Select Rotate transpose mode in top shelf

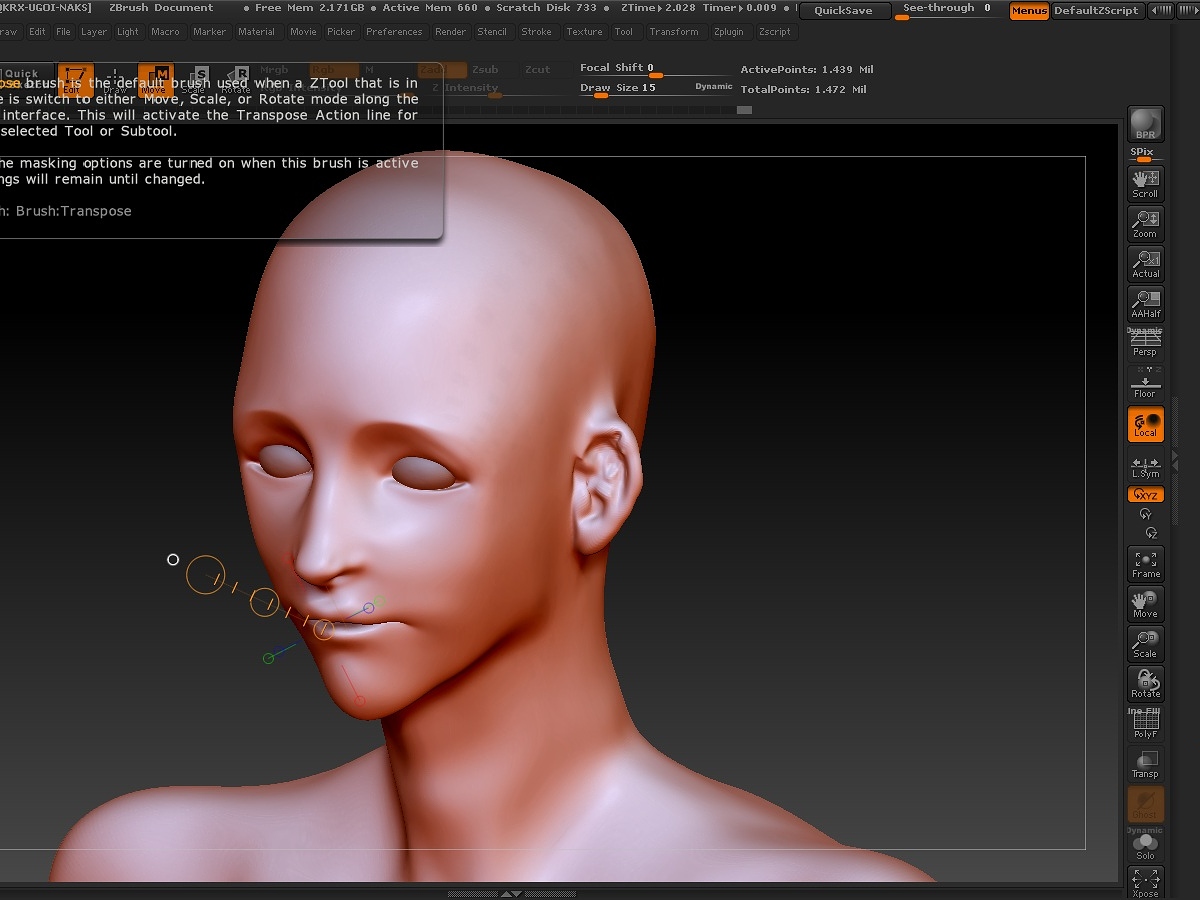click(237, 79)
